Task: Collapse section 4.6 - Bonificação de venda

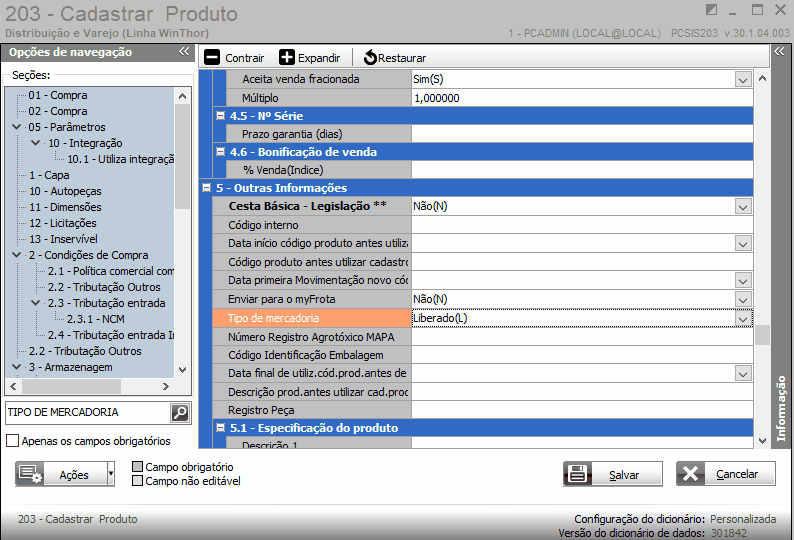Action: coord(220,151)
